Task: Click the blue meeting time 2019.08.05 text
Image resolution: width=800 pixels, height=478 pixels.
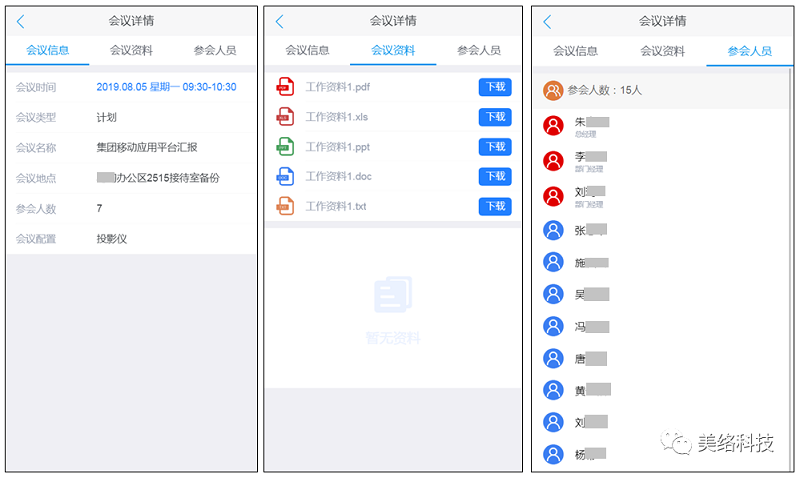Action: [x=166, y=87]
